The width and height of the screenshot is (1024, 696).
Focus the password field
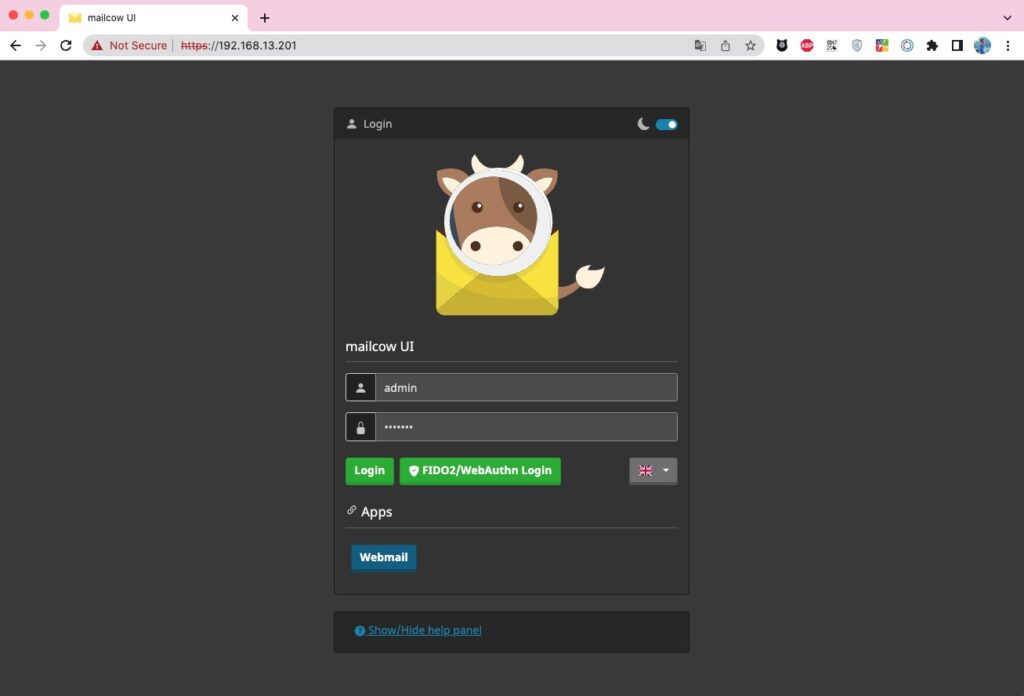[x=526, y=427]
